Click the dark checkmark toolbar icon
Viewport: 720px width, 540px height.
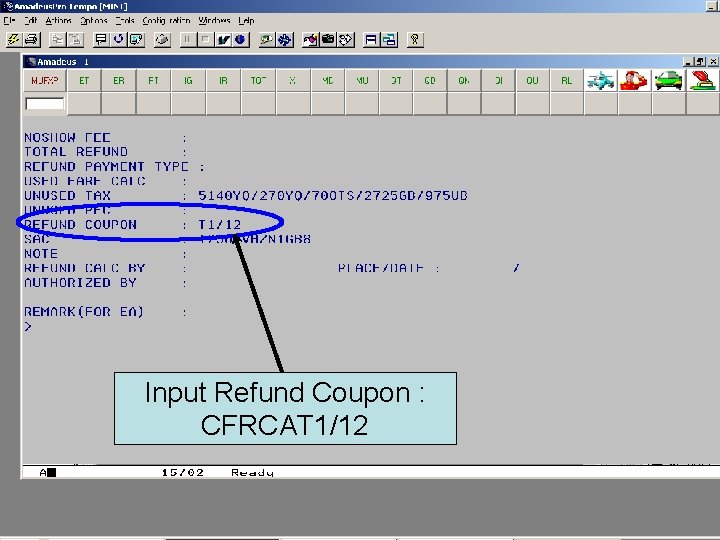pyautogui.click(x=223, y=39)
